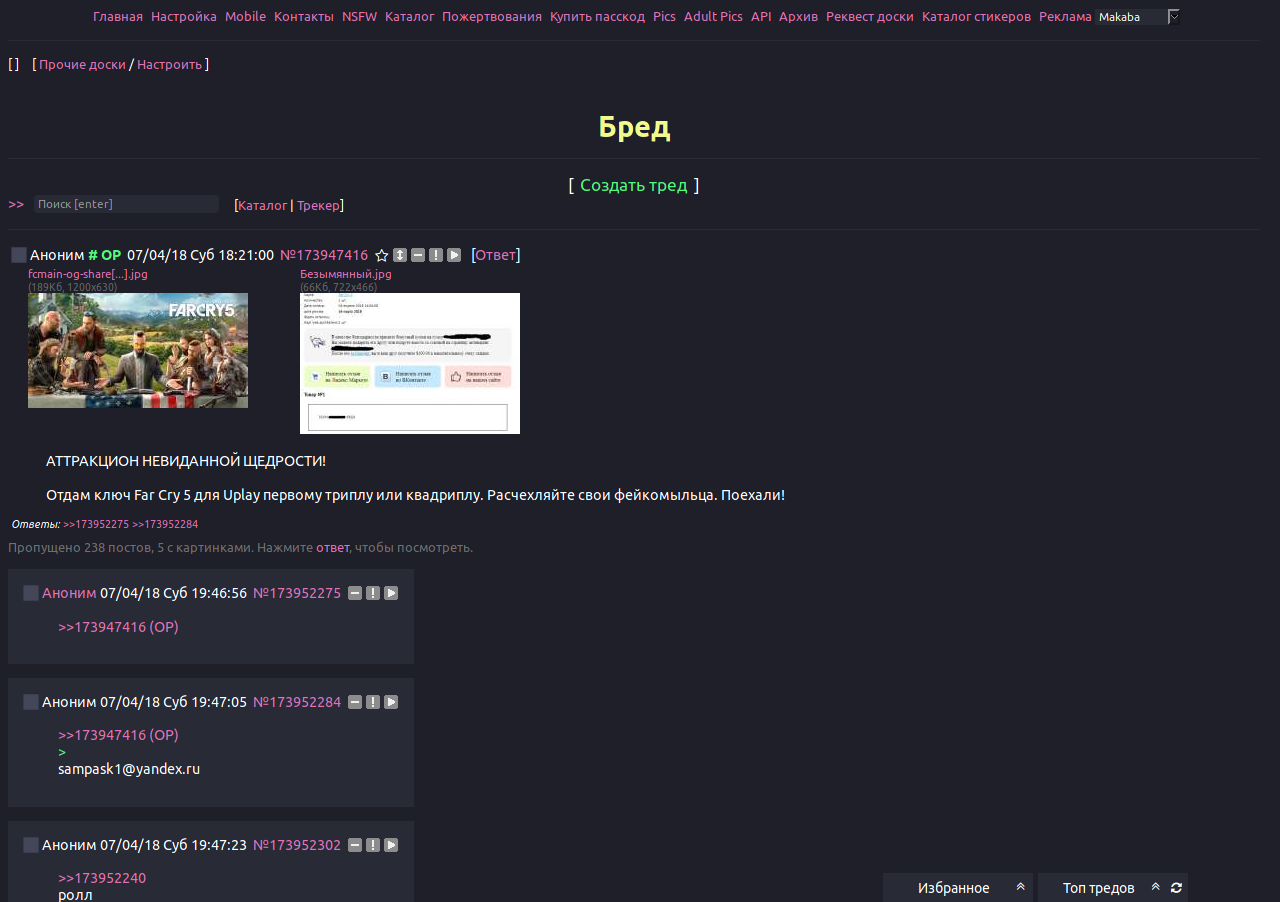Click the Бред board title
1280x902 pixels.
tap(634, 127)
